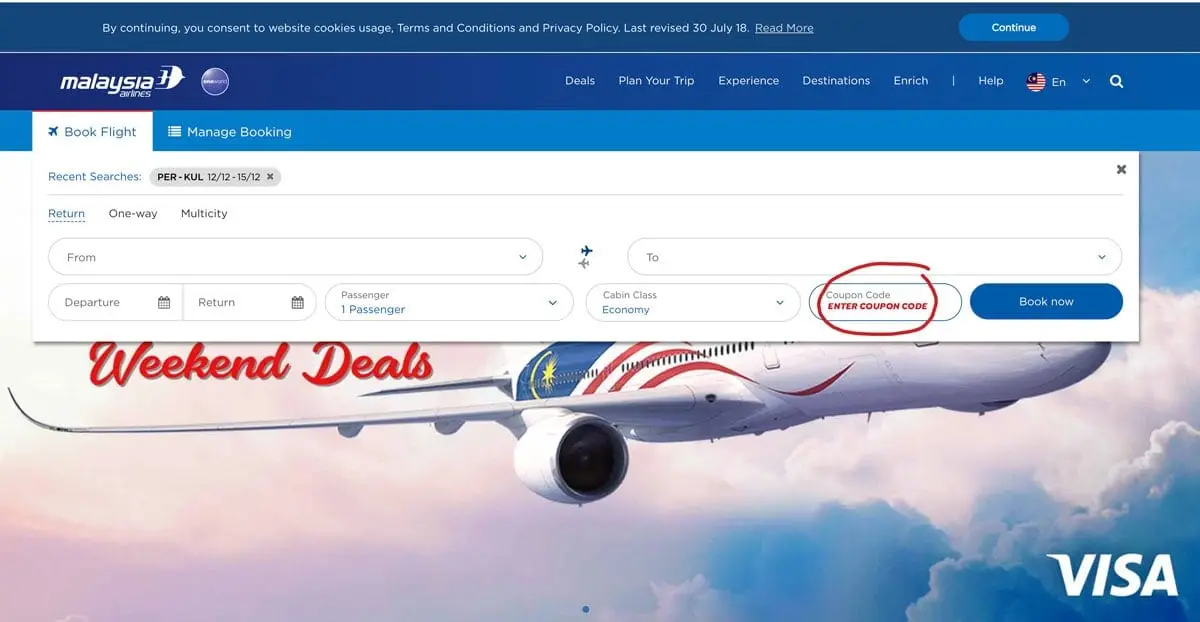Click the swap origin and destination planes icon
Image resolution: width=1200 pixels, height=622 pixels.
[x=585, y=257]
